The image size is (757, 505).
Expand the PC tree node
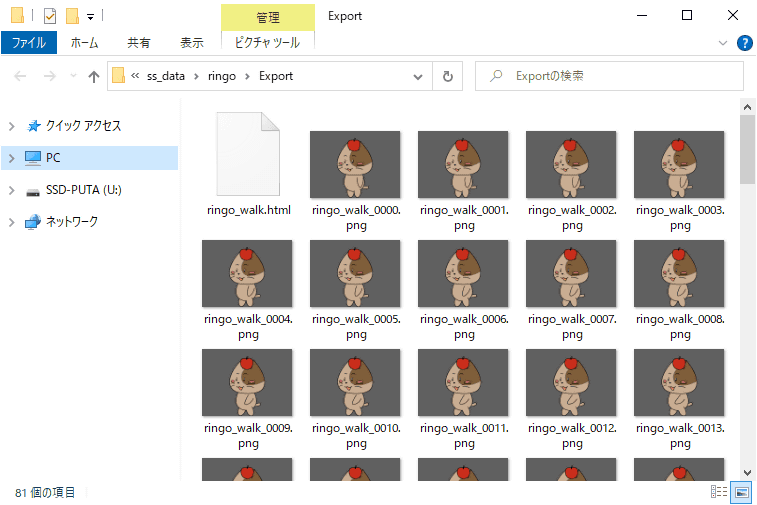pyautogui.click(x=12, y=158)
